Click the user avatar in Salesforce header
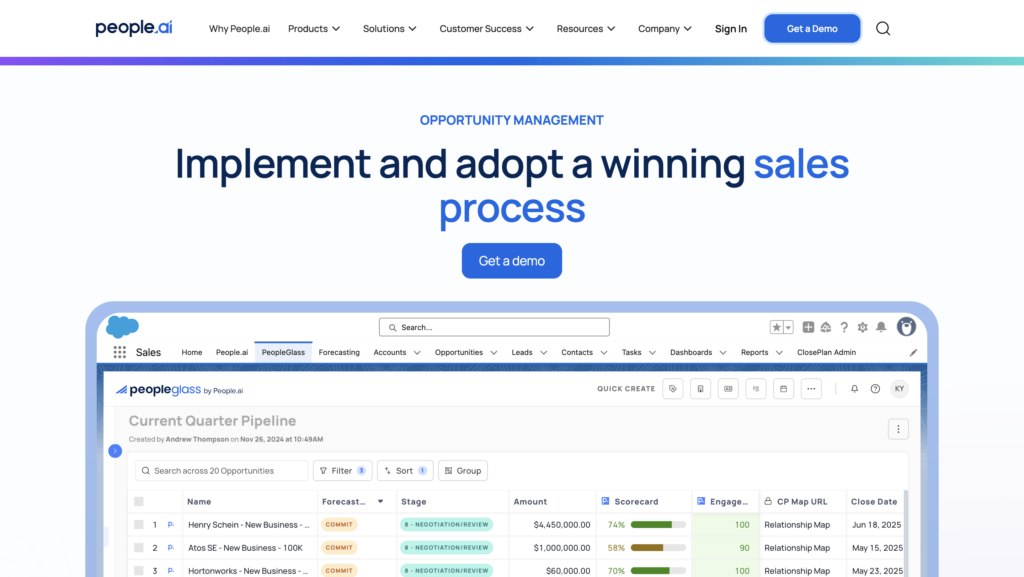Screen dimensions: 1024x577 [x=906, y=326]
